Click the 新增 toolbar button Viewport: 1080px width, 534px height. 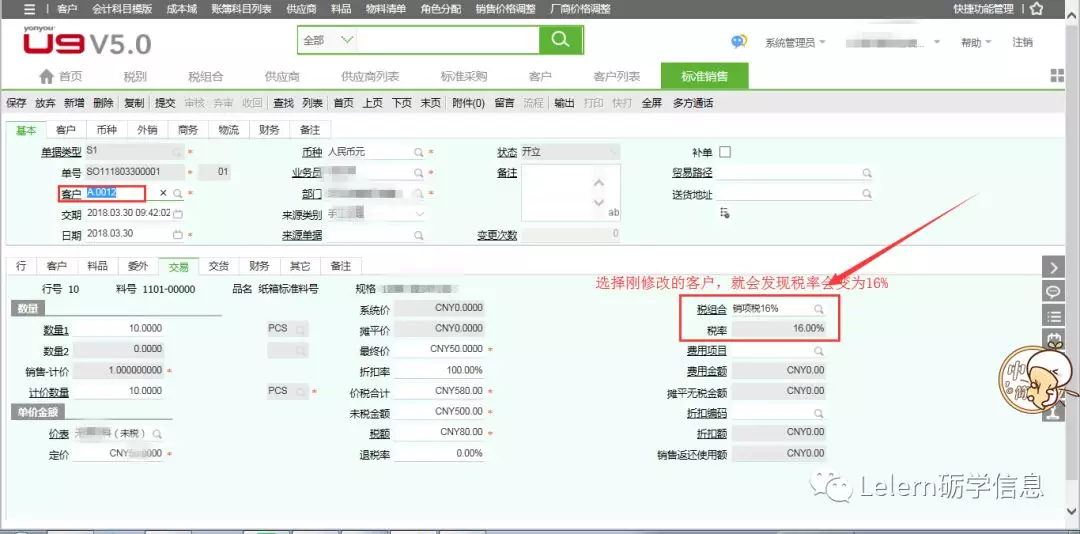pos(74,103)
